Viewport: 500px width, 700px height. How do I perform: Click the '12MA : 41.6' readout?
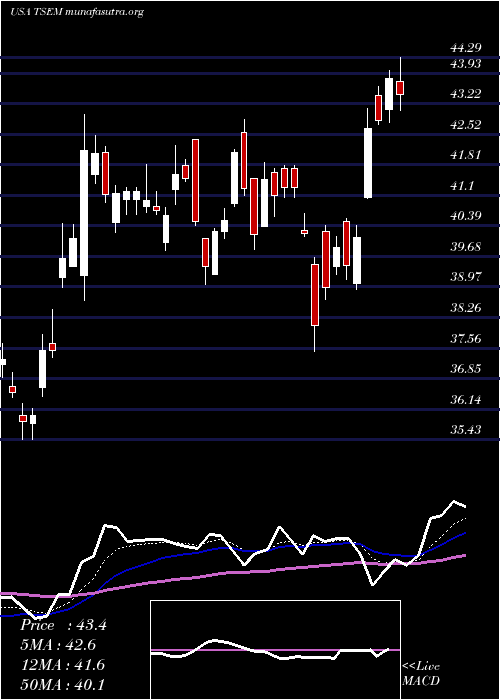(x=62, y=665)
